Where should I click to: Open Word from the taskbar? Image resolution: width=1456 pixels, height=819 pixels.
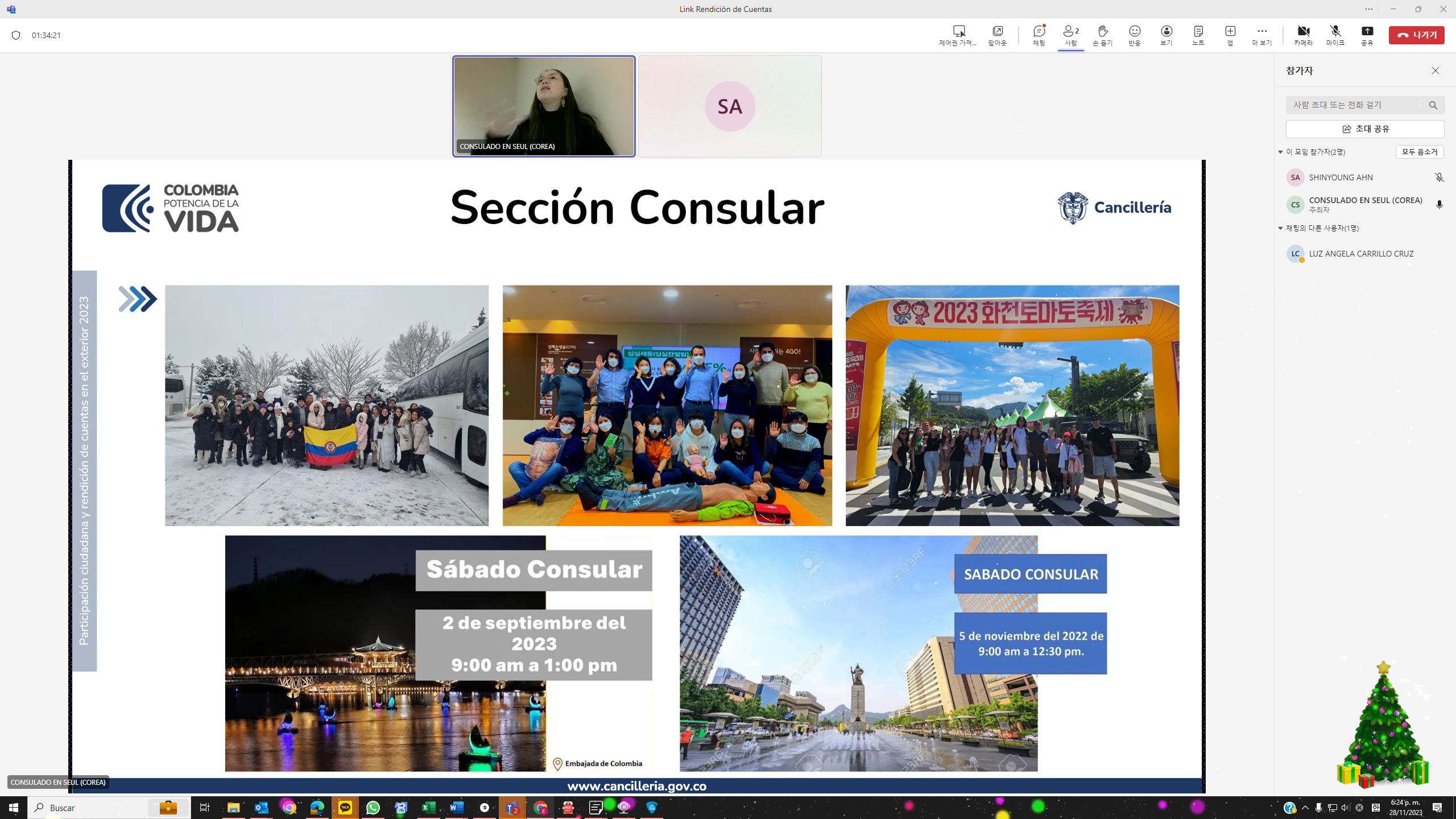[x=457, y=808]
